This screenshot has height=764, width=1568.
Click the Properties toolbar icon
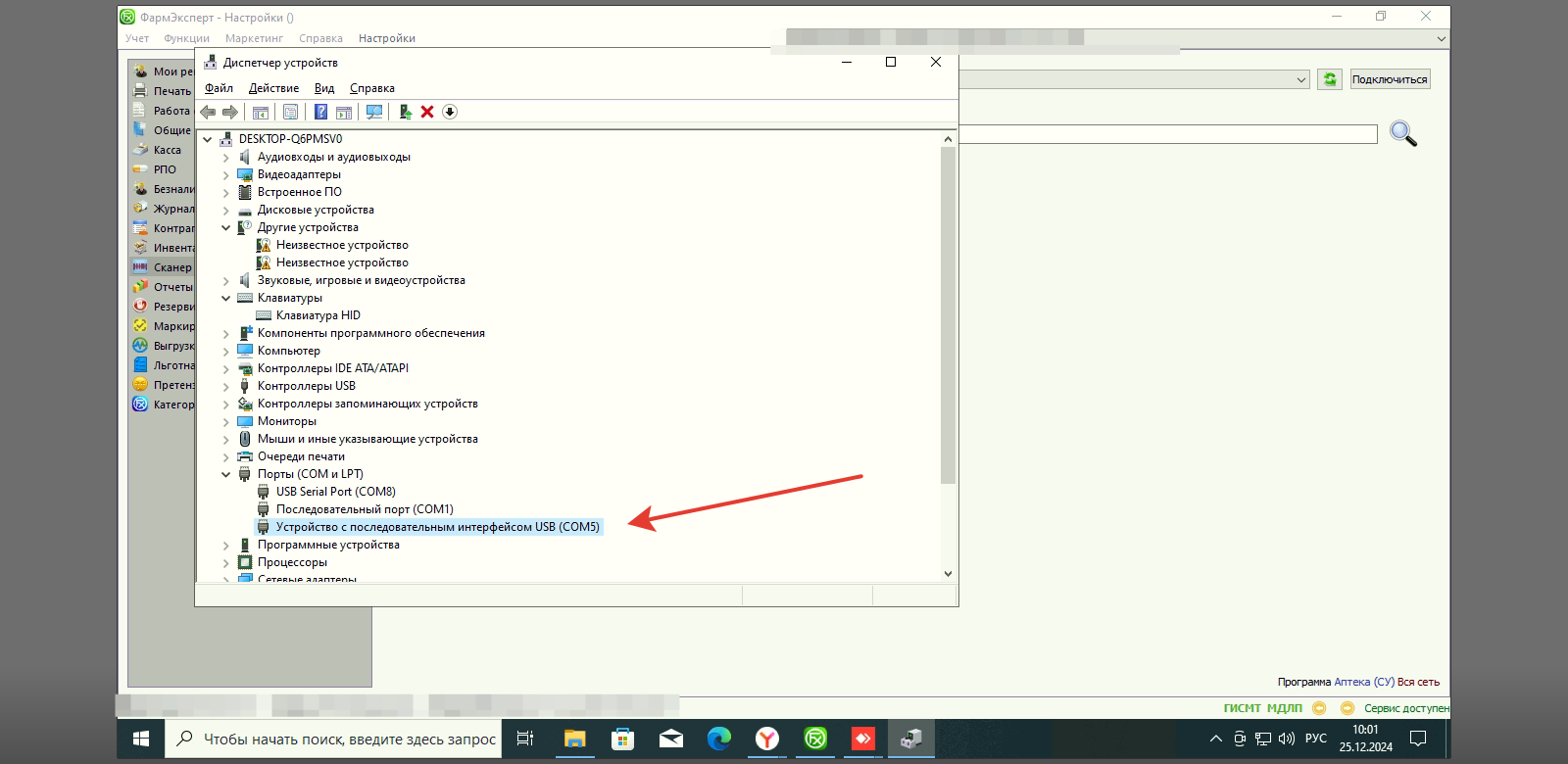[x=290, y=112]
